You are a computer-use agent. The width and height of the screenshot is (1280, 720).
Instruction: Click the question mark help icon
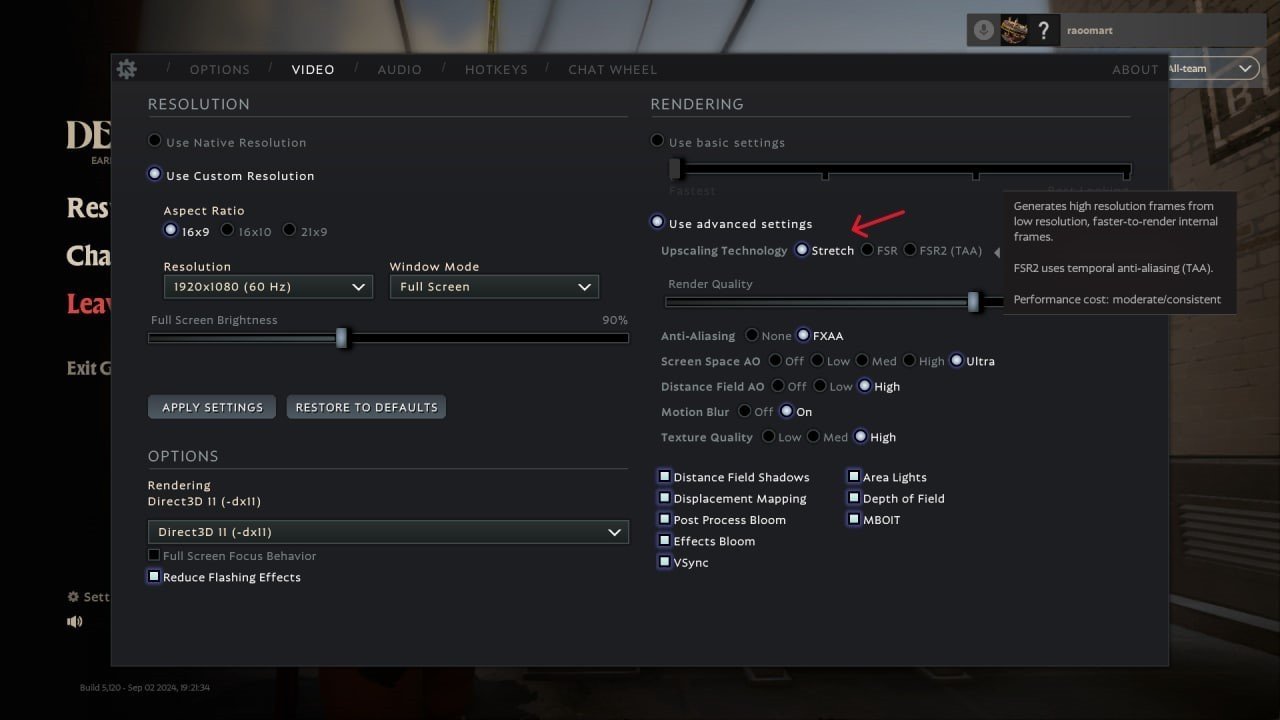[x=1044, y=30]
